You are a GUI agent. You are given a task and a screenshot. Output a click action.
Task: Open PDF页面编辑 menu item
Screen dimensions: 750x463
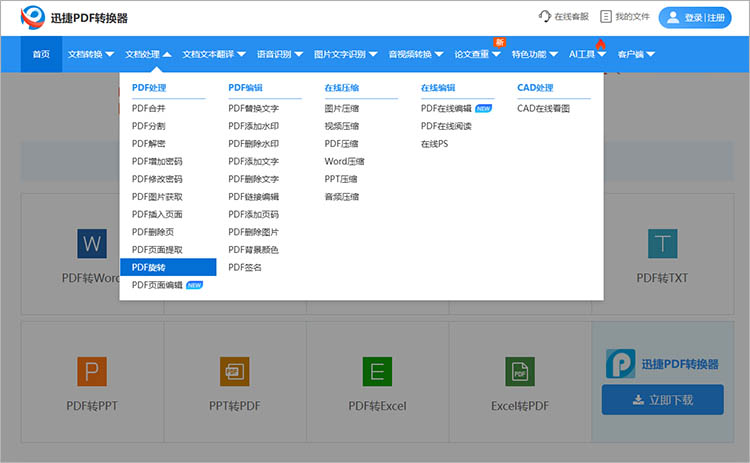(157, 285)
